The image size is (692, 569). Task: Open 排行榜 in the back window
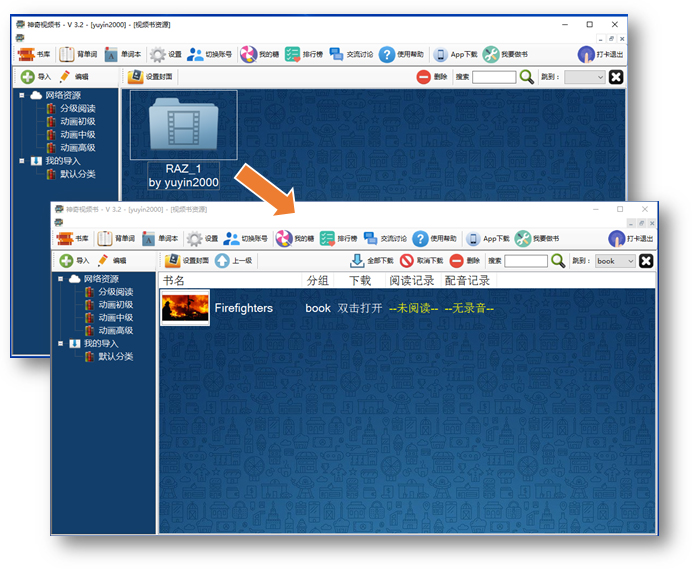304,54
